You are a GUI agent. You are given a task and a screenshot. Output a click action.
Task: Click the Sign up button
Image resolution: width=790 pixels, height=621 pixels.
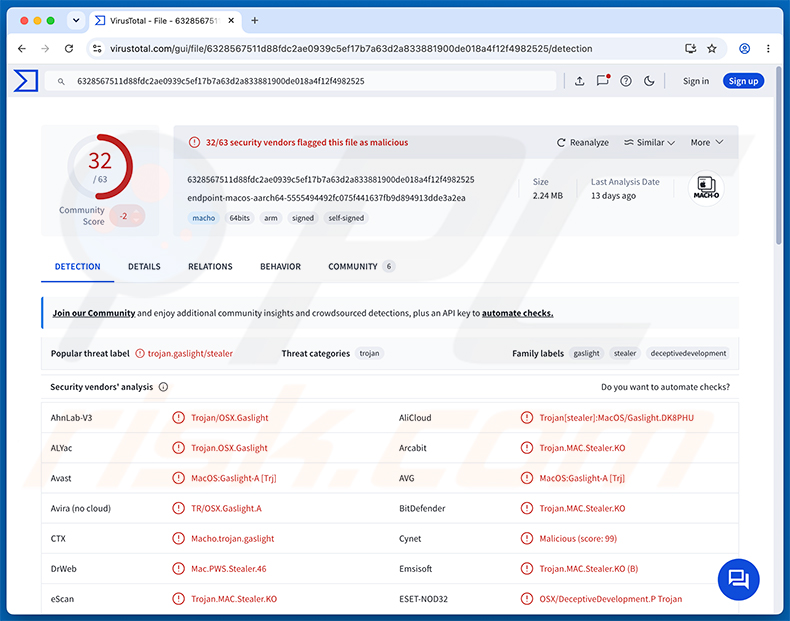tap(743, 81)
